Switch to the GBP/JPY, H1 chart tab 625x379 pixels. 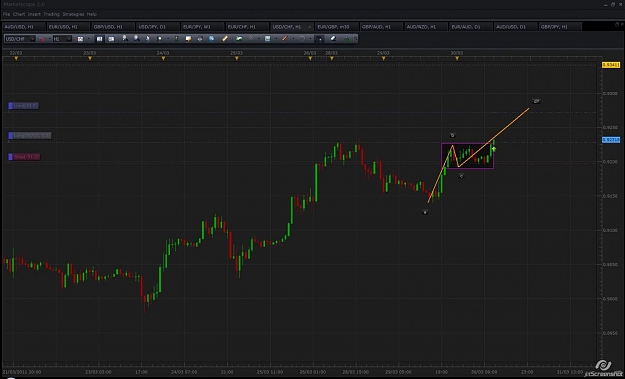tap(559, 27)
